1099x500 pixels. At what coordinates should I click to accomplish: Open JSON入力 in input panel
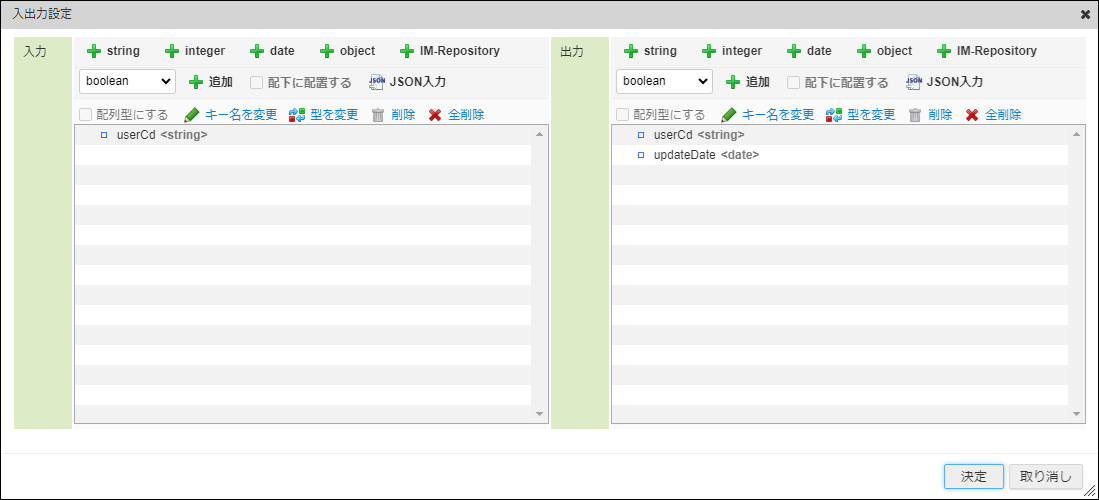(x=407, y=82)
